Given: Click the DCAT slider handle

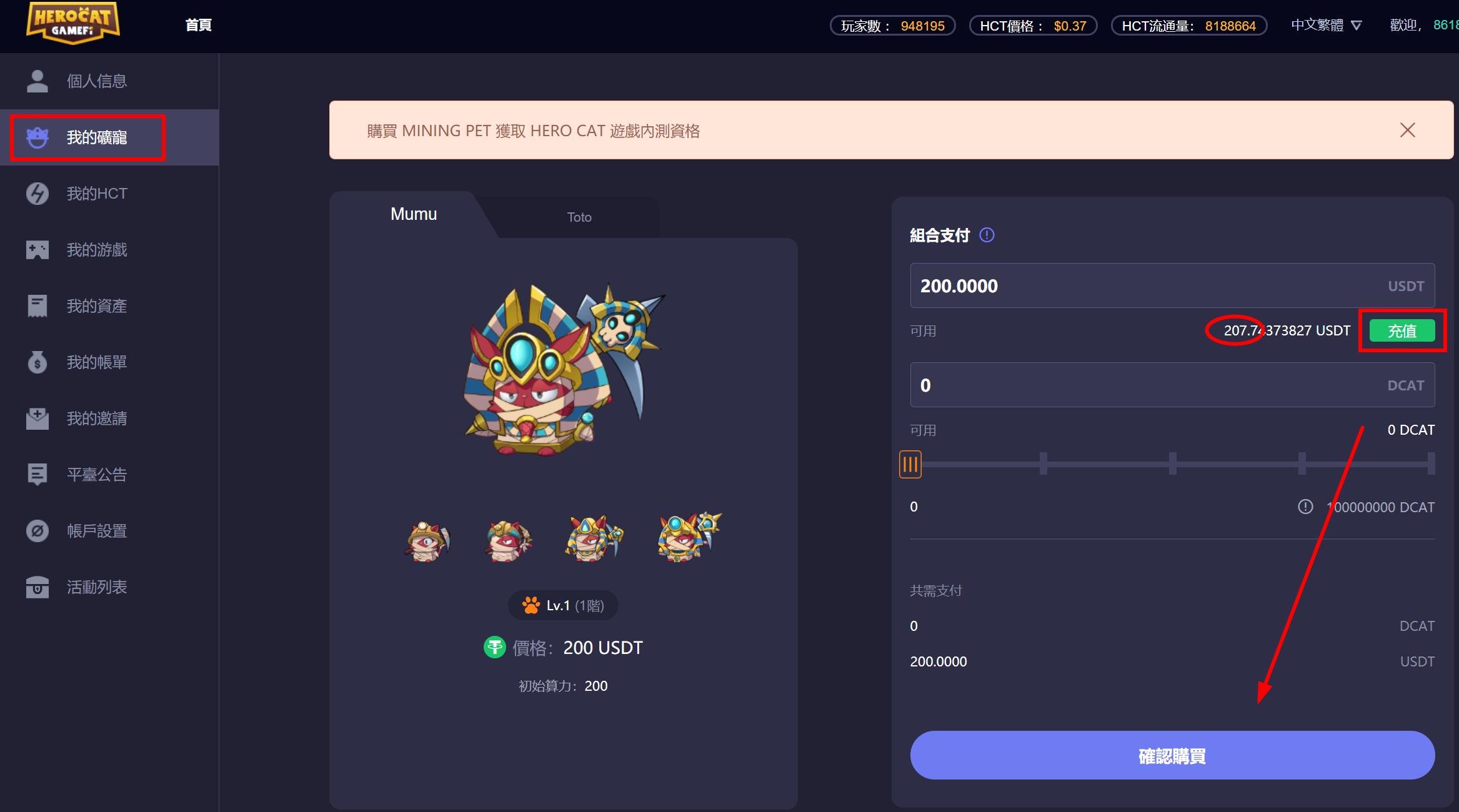Looking at the screenshot, I should [910, 465].
